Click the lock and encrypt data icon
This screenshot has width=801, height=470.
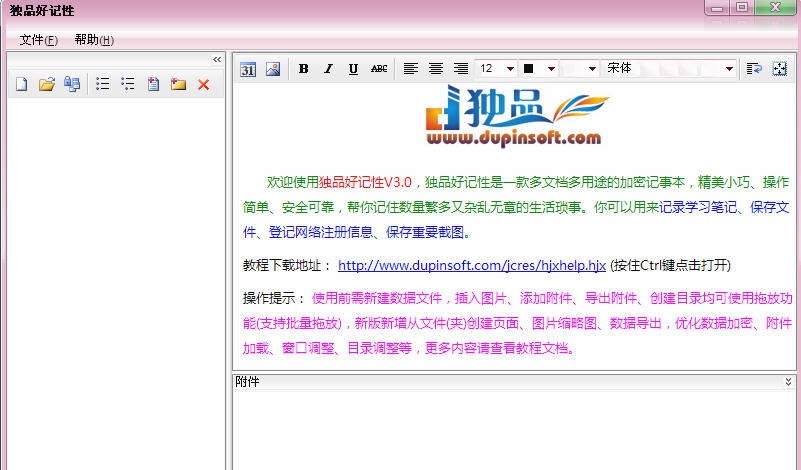pos(72,84)
